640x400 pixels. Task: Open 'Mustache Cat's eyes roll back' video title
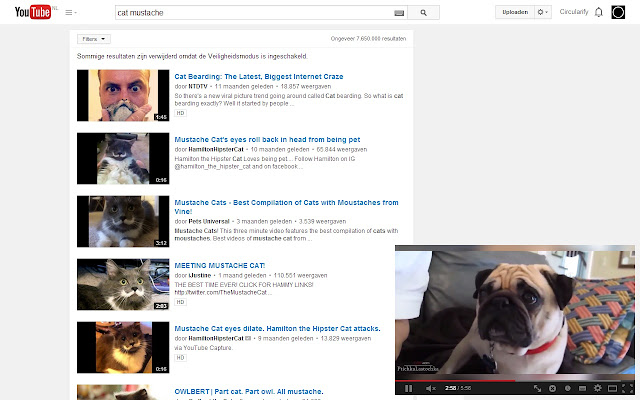pyautogui.click(x=267, y=140)
